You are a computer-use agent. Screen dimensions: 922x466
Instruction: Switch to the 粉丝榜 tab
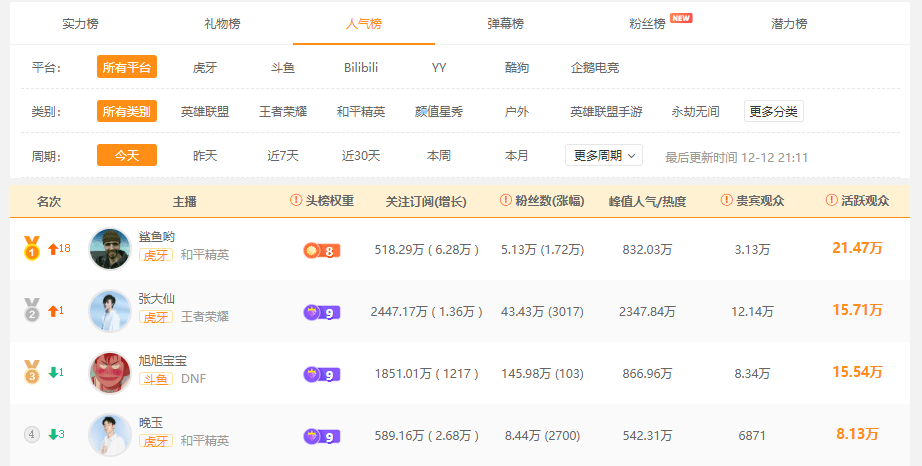pos(647,24)
